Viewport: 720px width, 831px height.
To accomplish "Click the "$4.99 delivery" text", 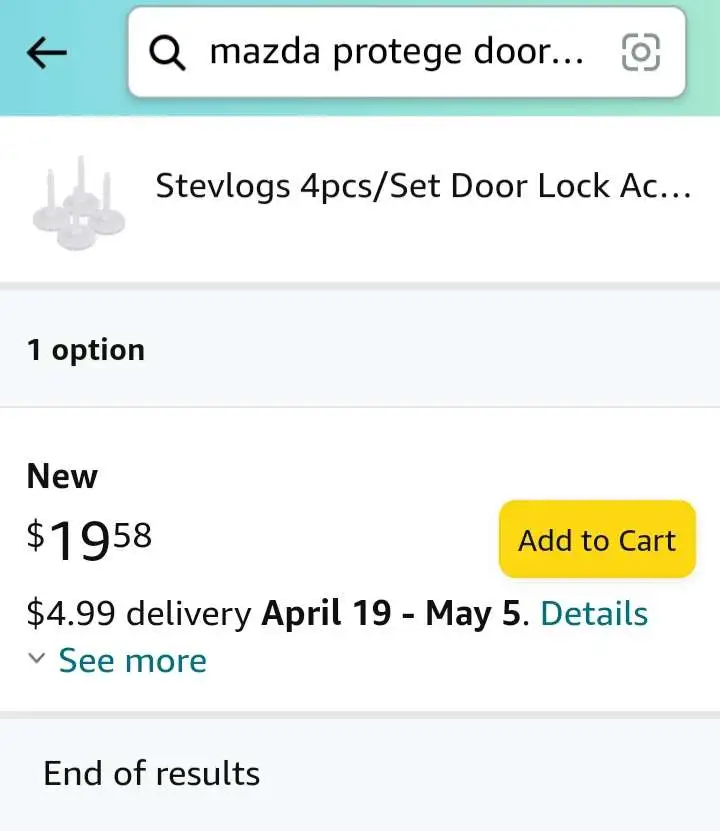I will (139, 613).
